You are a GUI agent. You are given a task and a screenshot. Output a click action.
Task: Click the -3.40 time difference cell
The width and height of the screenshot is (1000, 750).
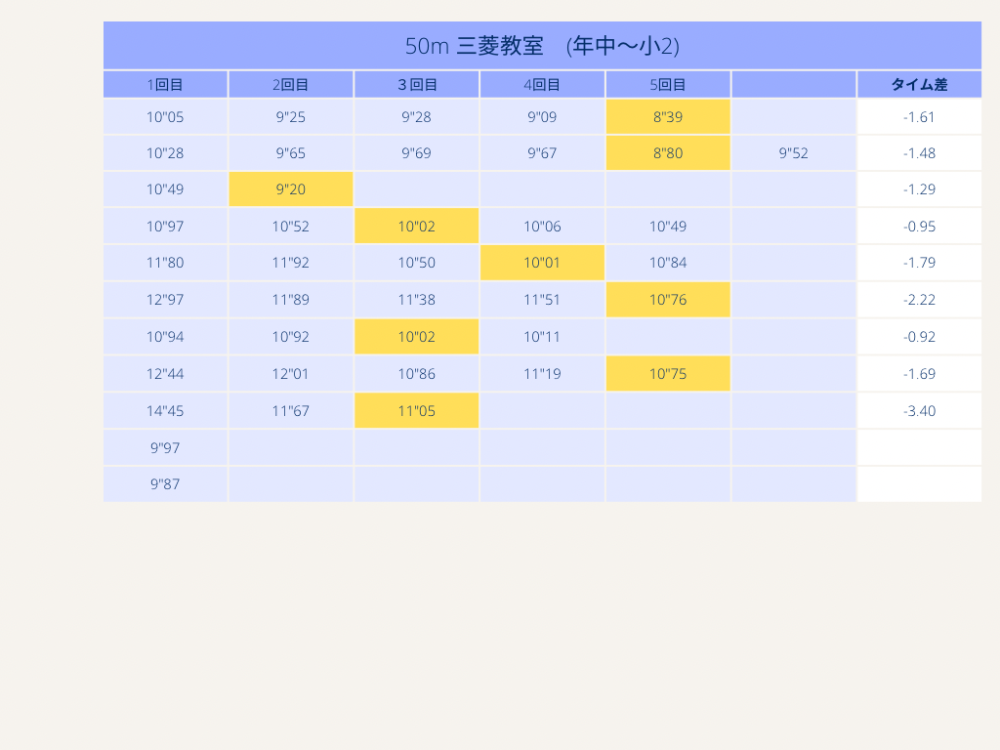[x=919, y=411]
